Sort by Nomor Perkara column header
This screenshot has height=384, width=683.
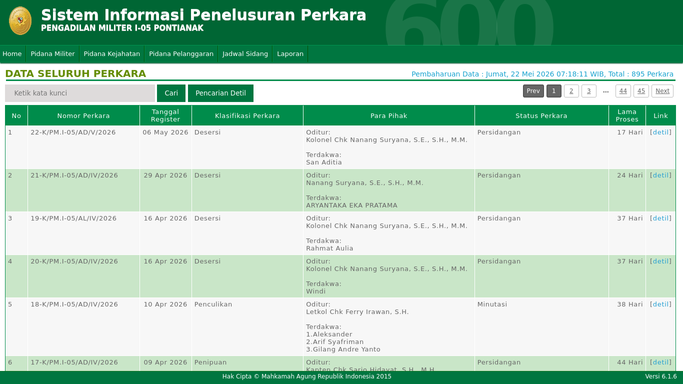pos(83,116)
